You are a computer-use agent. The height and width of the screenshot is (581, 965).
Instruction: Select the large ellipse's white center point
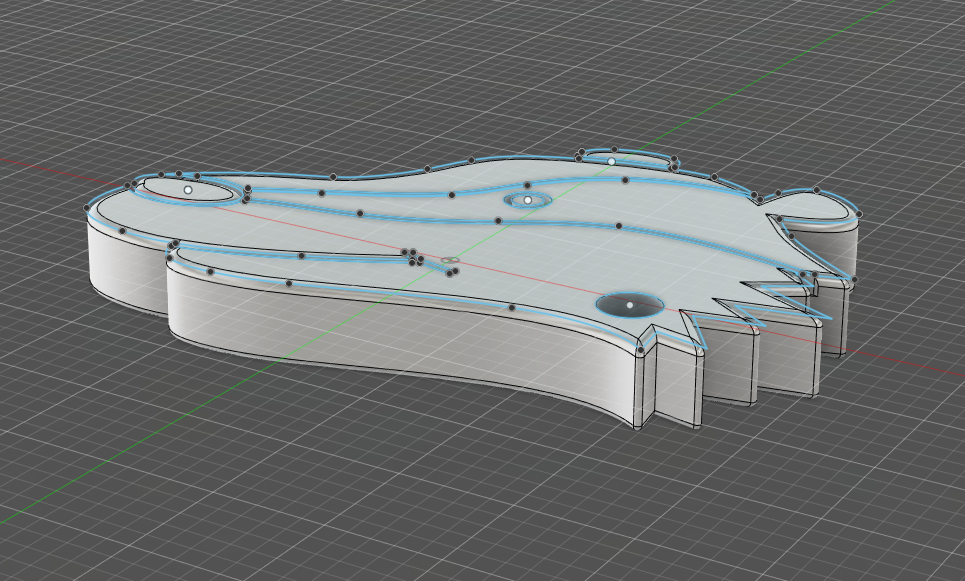tap(188, 190)
